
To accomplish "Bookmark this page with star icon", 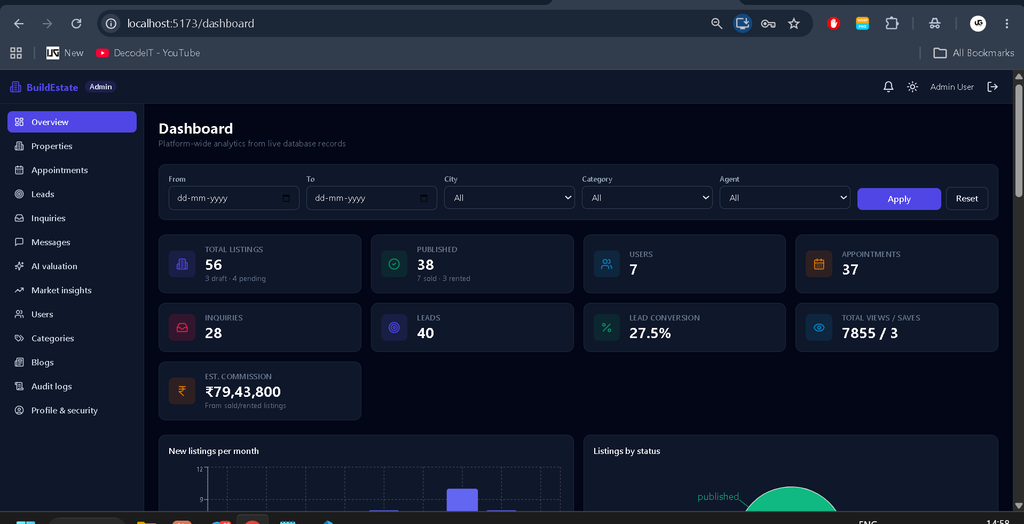I will click(793, 24).
